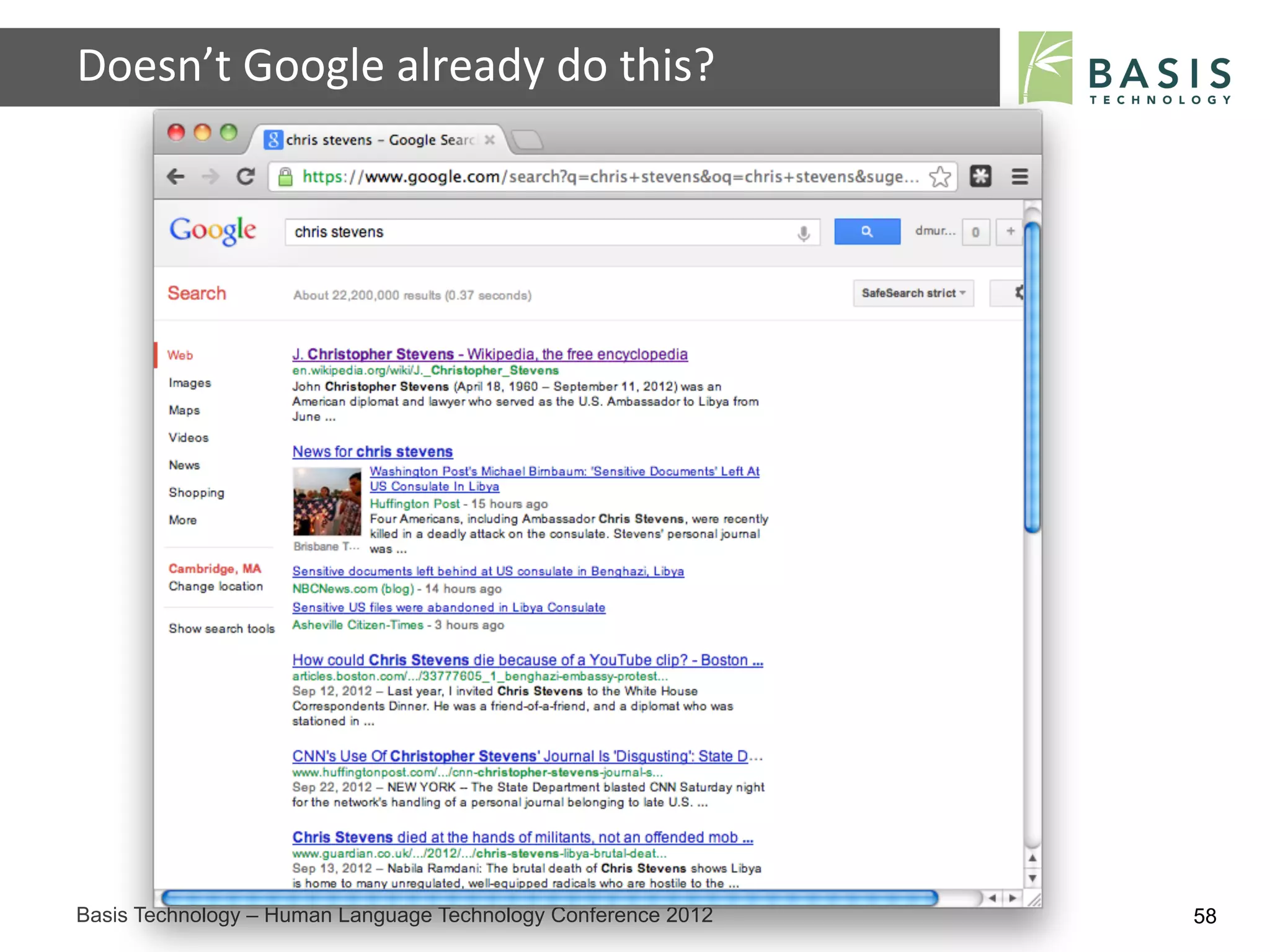Image resolution: width=1270 pixels, height=952 pixels.
Task: Click the browser back arrow
Action: coord(176,177)
